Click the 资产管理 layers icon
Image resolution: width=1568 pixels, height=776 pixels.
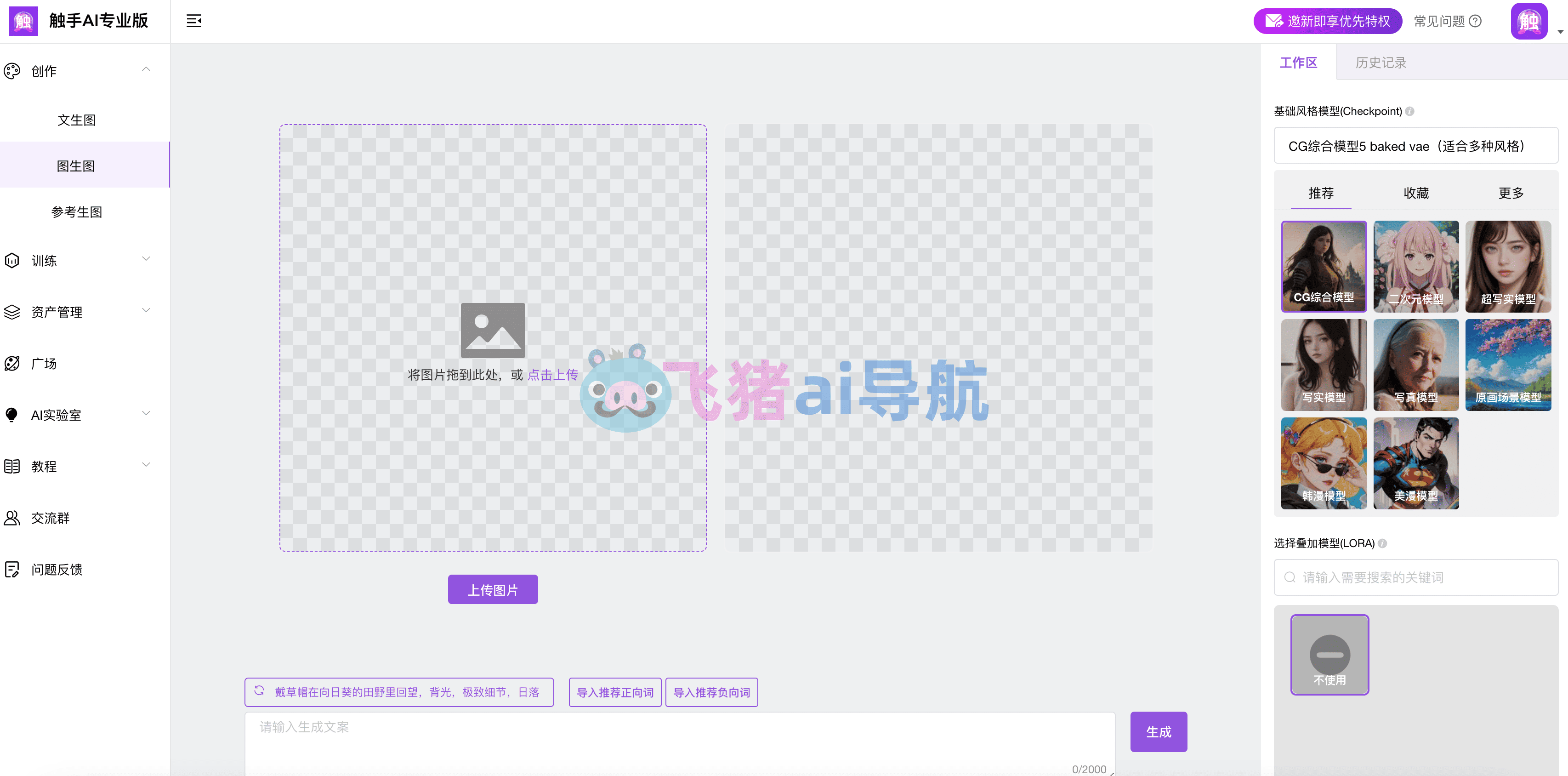pyautogui.click(x=12, y=312)
